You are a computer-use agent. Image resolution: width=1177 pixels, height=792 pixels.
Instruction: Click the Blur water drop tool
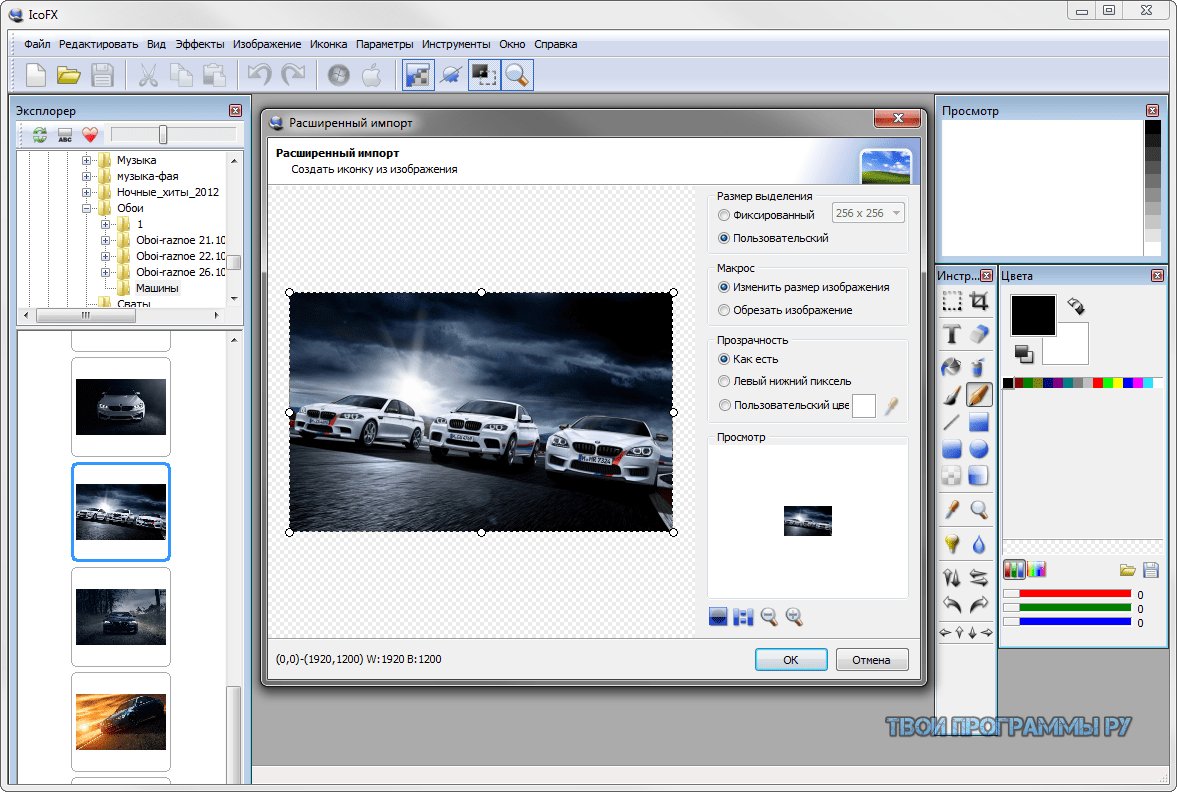coord(979,544)
